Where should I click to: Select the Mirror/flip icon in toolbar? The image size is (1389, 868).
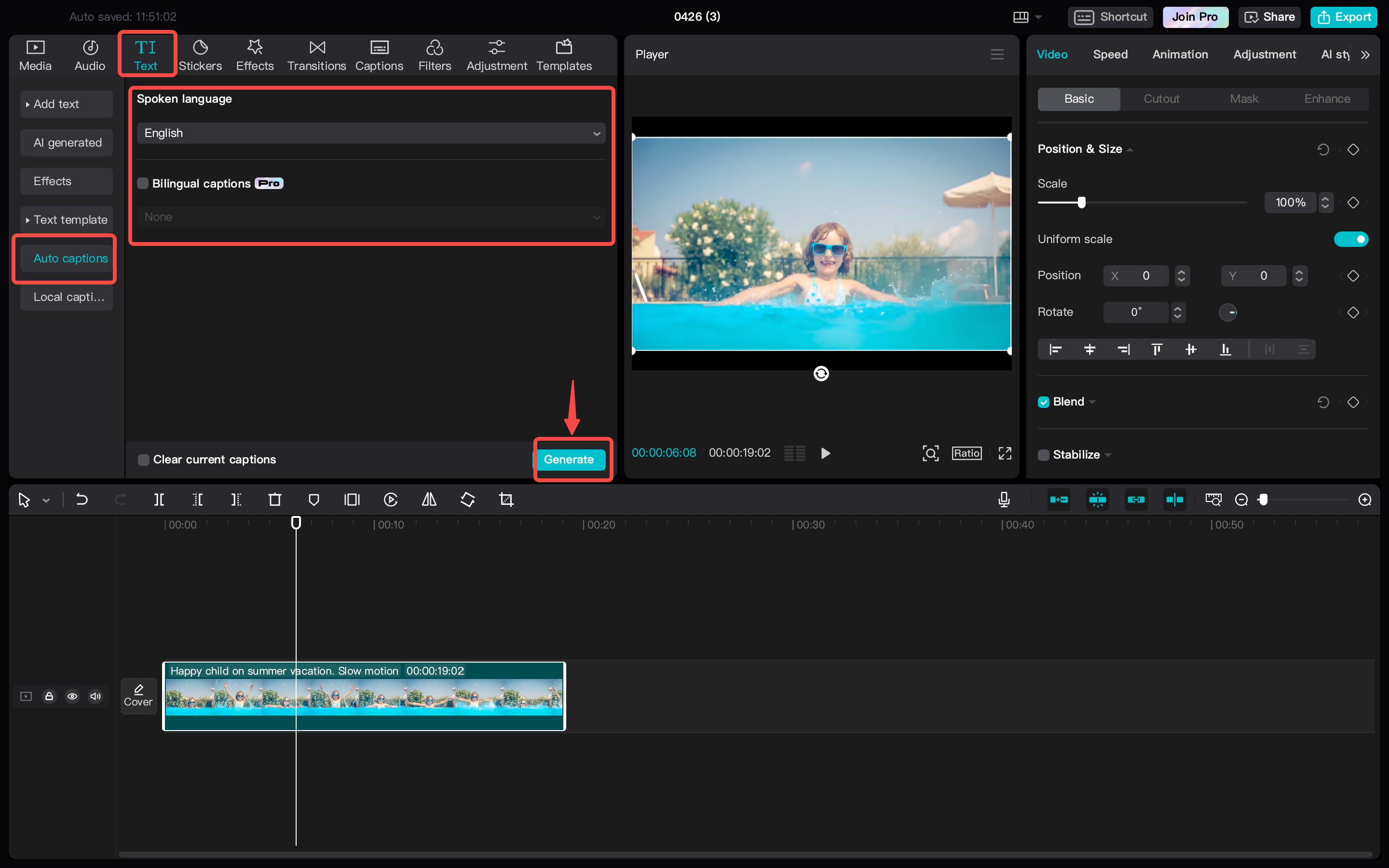click(429, 499)
